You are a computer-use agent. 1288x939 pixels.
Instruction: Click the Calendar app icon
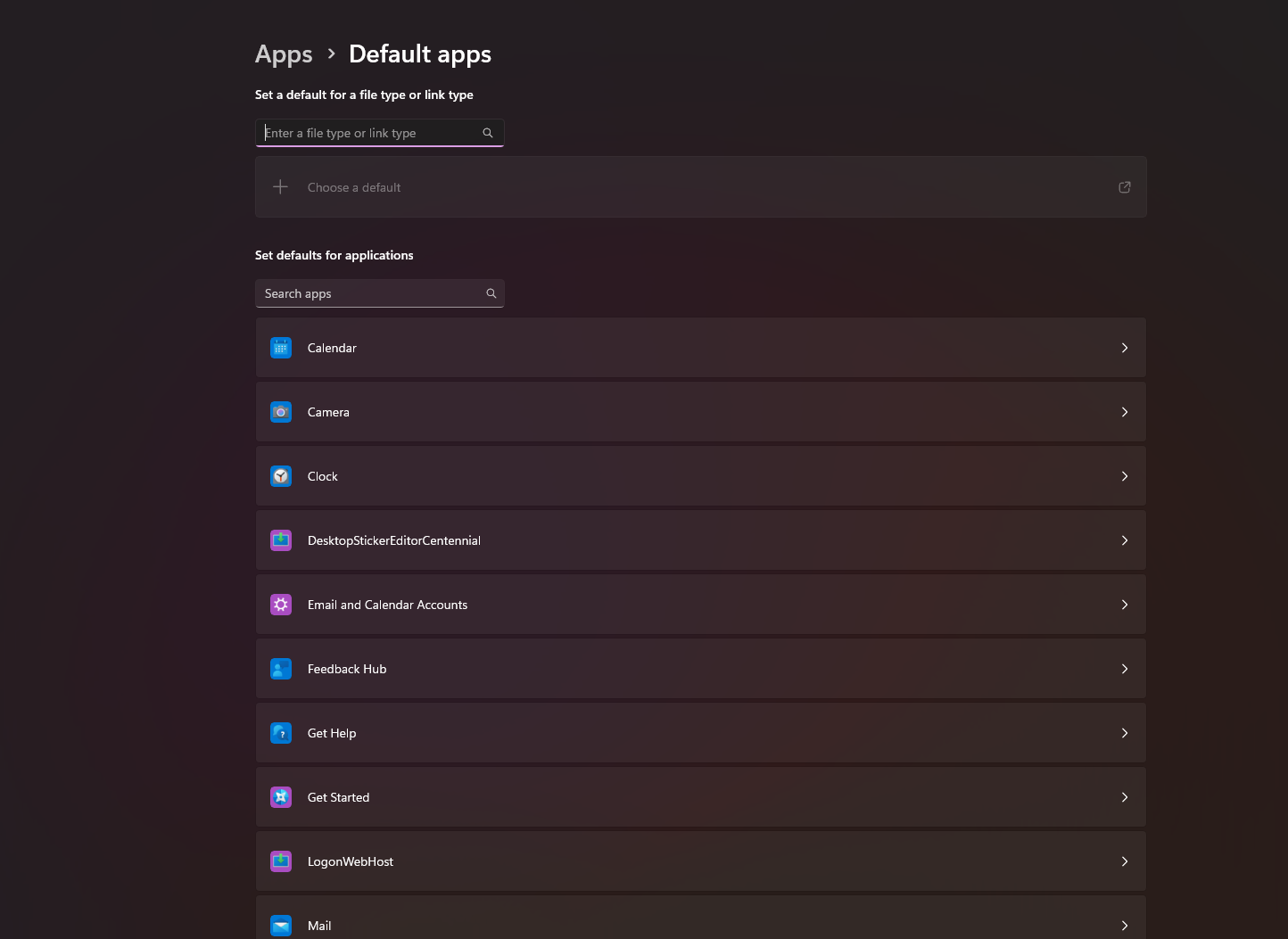(x=281, y=348)
